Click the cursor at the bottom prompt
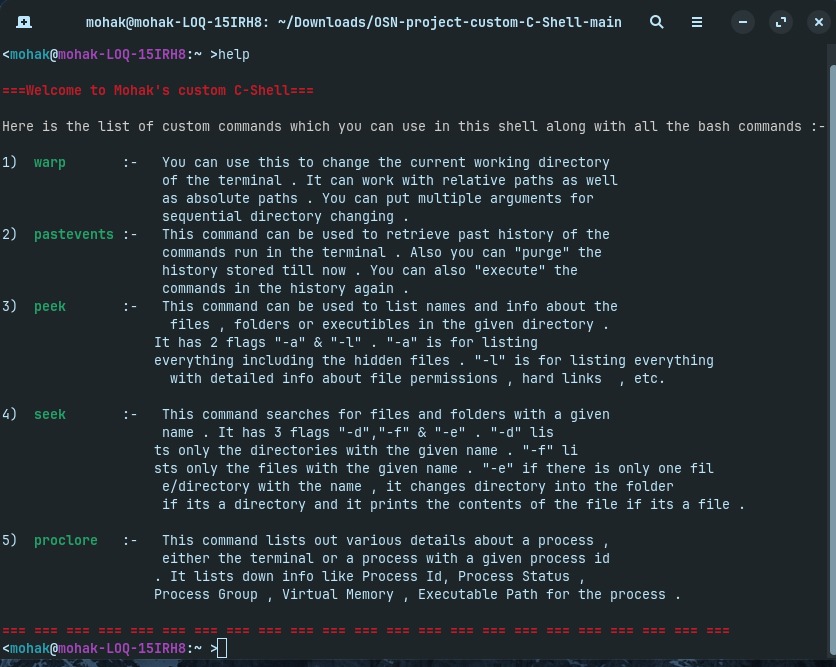Viewport: 836px width, 667px height. coord(222,649)
